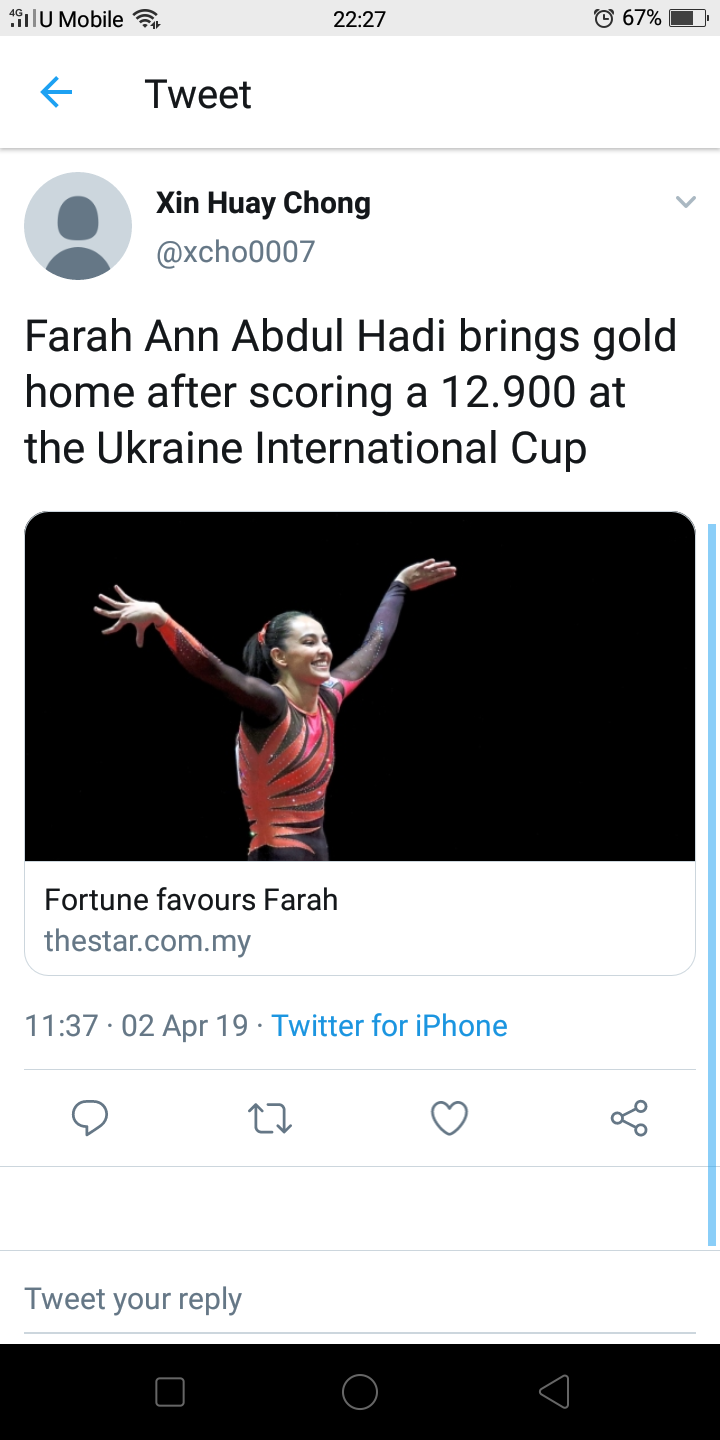
Task: Expand tweet options chevron
Action: [x=685, y=203]
